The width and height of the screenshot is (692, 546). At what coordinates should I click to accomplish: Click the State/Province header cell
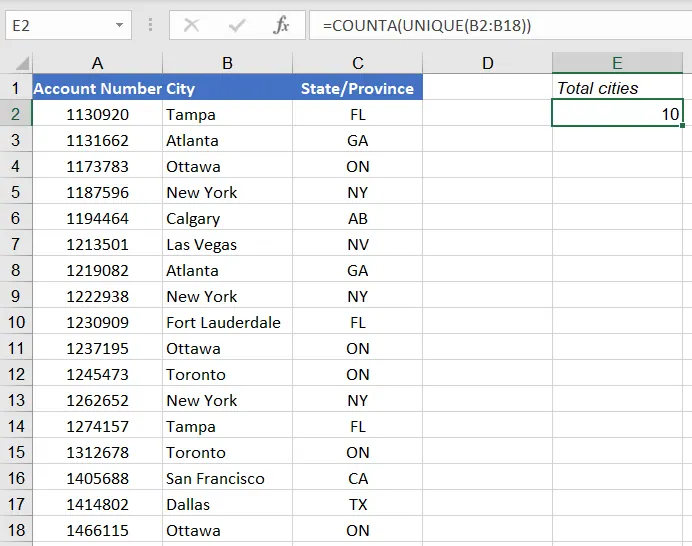coord(357,88)
